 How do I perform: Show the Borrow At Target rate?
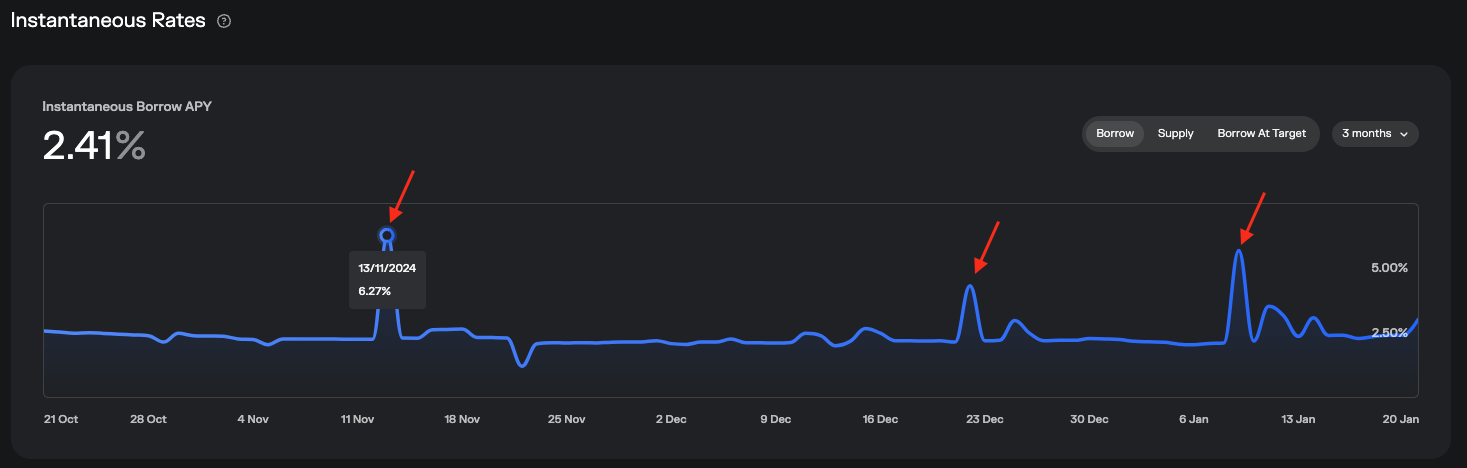[1261, 133]
